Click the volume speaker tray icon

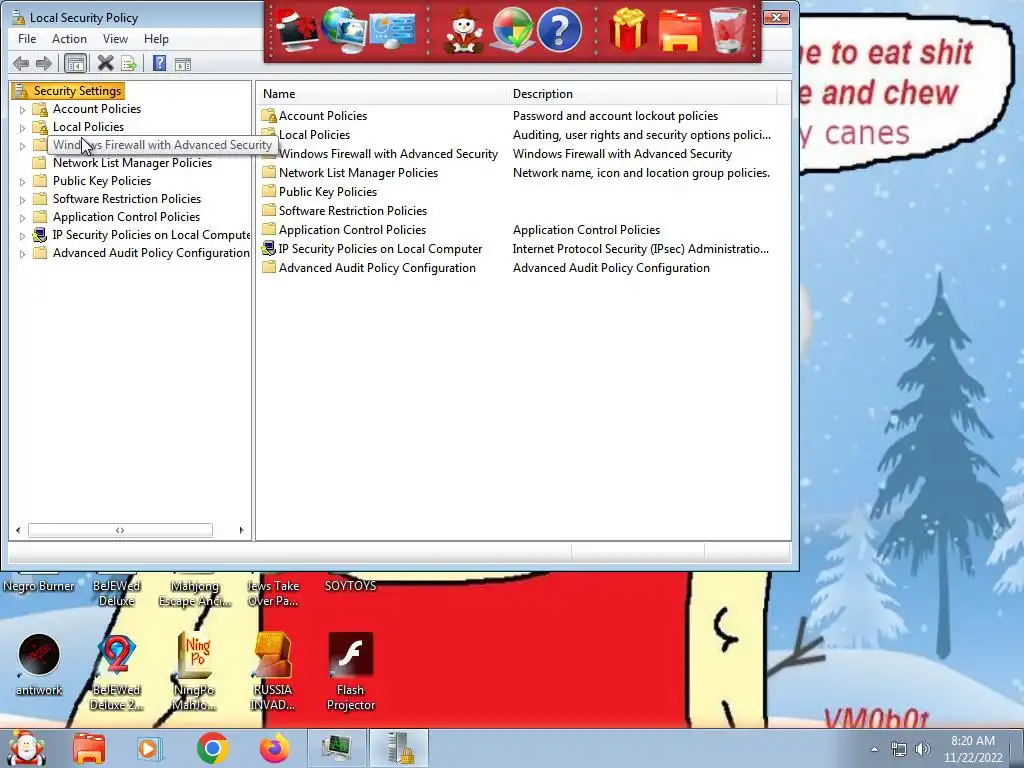coord(922,749)
